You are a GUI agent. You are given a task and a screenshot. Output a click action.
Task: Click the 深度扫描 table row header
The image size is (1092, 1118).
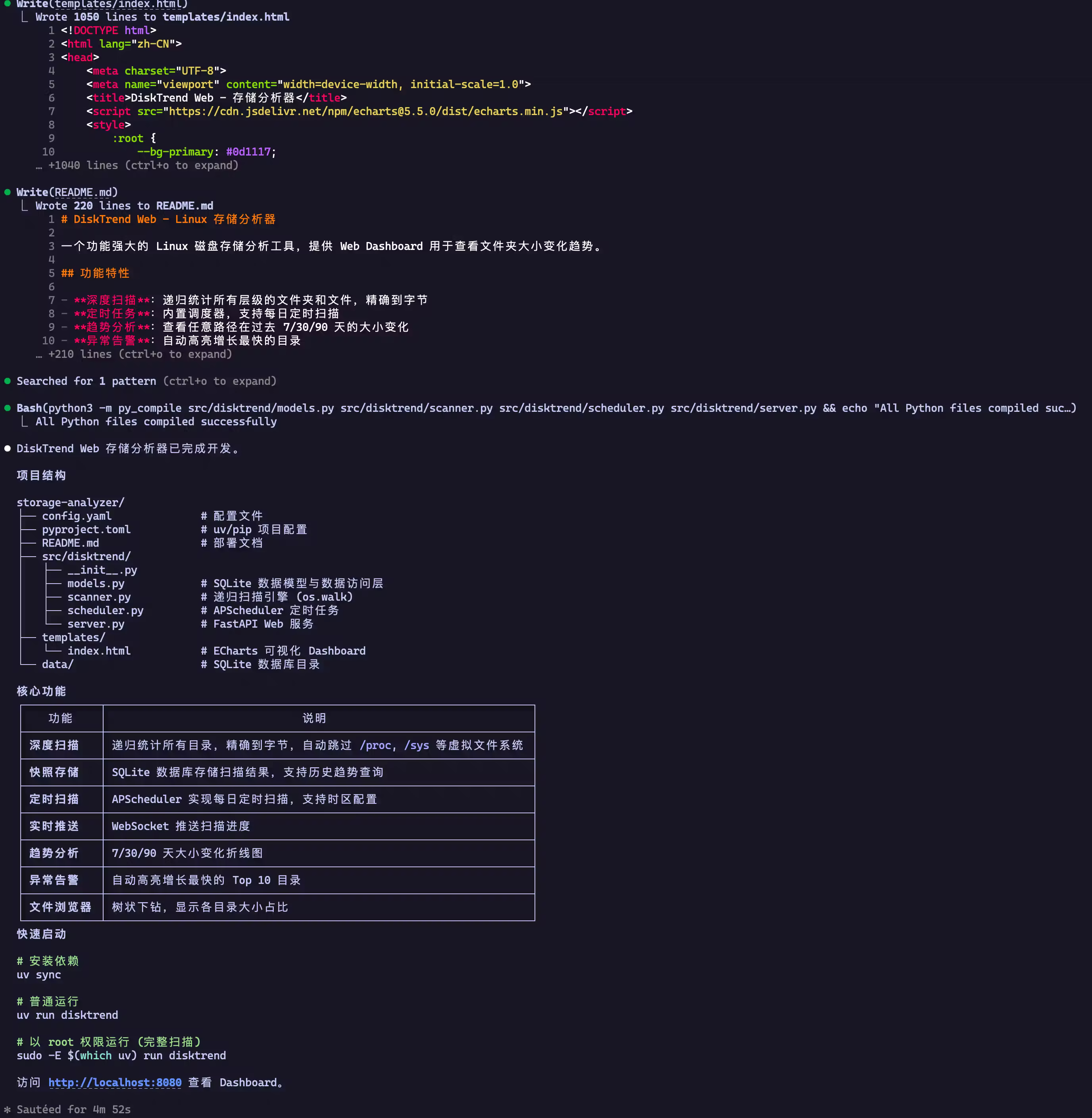(x=54, y=745)
